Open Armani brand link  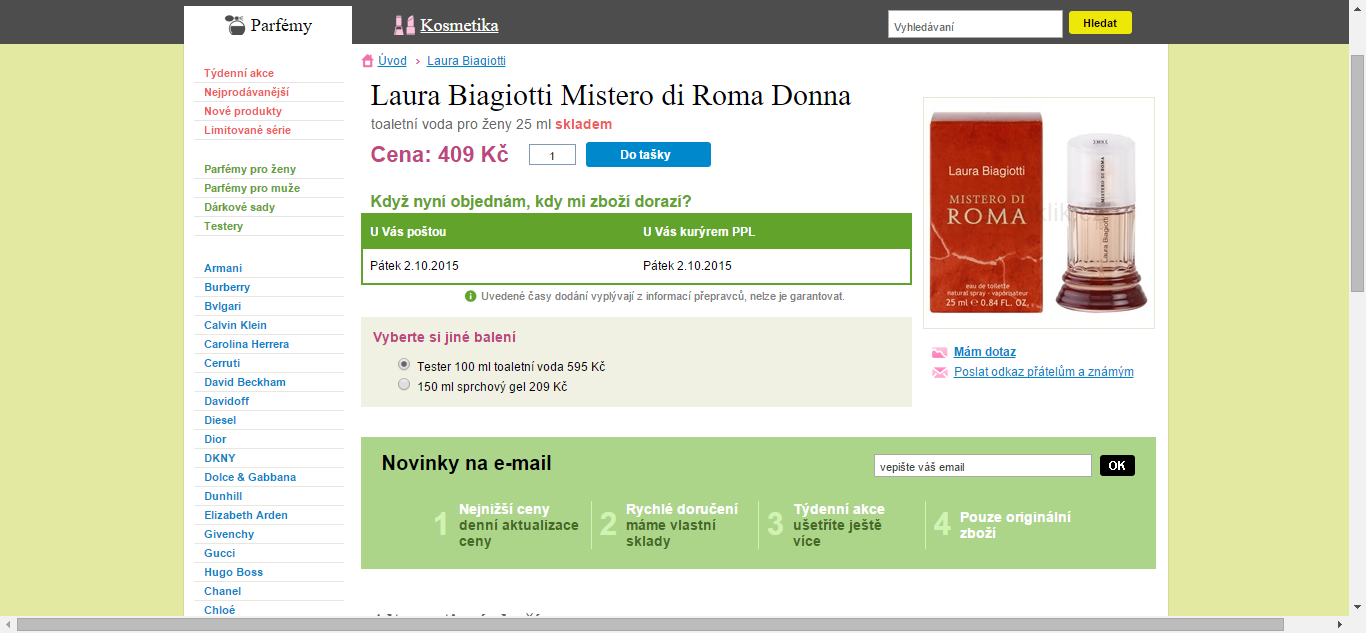(223, 268)
